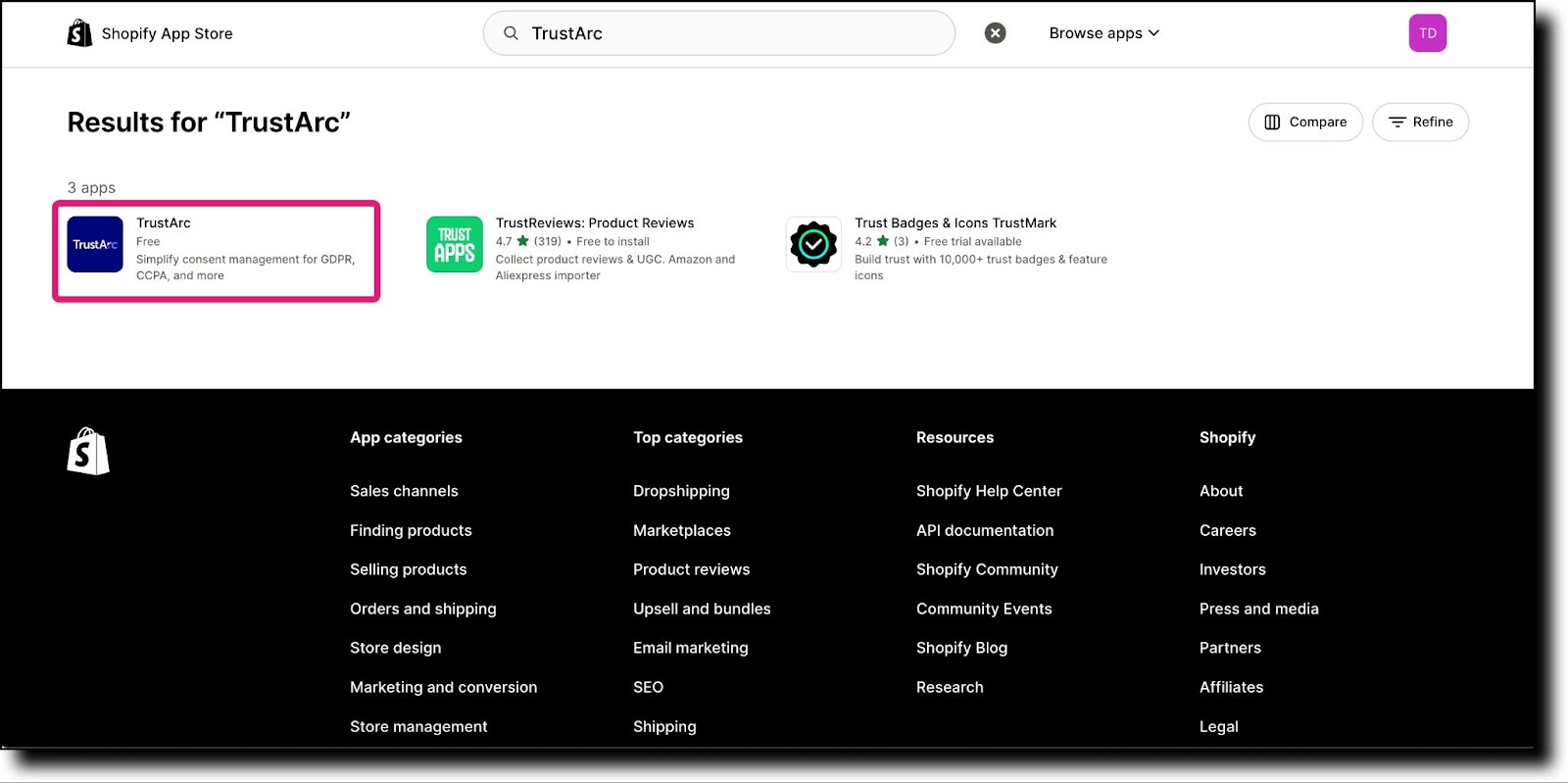Click the Shopify bag logo in header
Image resolution: width=1568 pixels, height=783 pixels.
pos(79,33)
